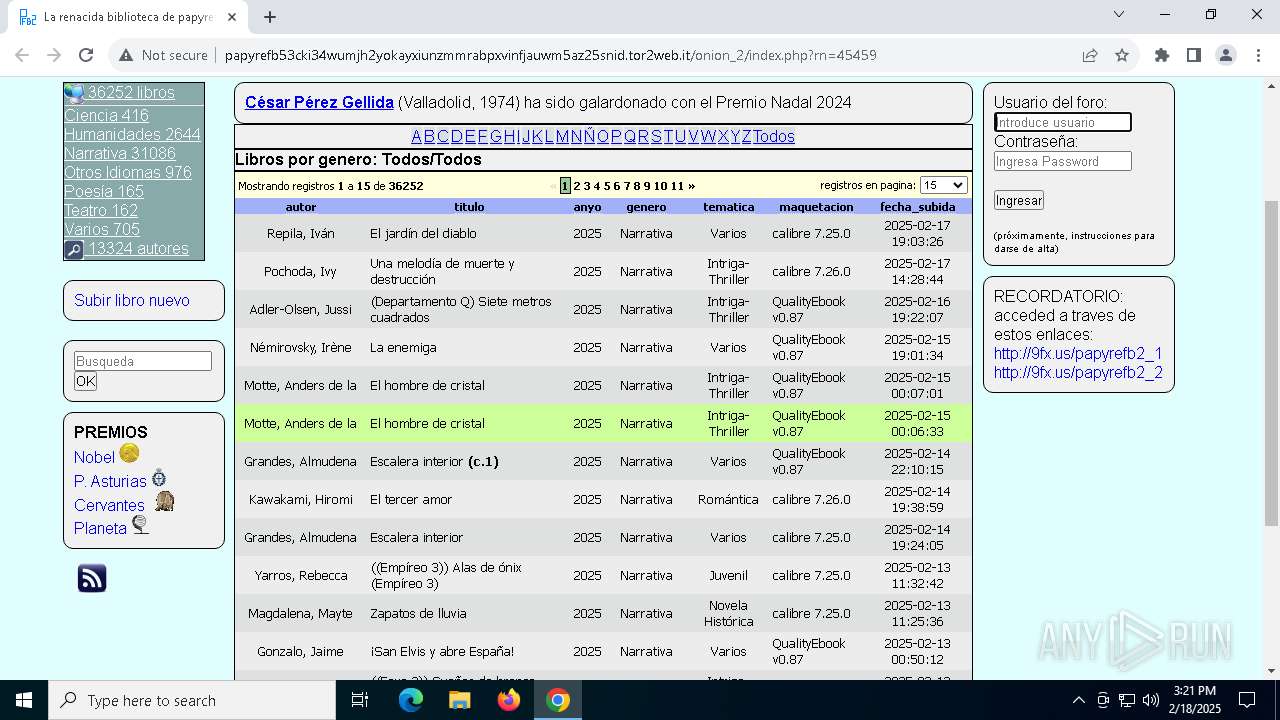Open Teatro 162 category
This screenshot has height=720, width=1280.
101,210
